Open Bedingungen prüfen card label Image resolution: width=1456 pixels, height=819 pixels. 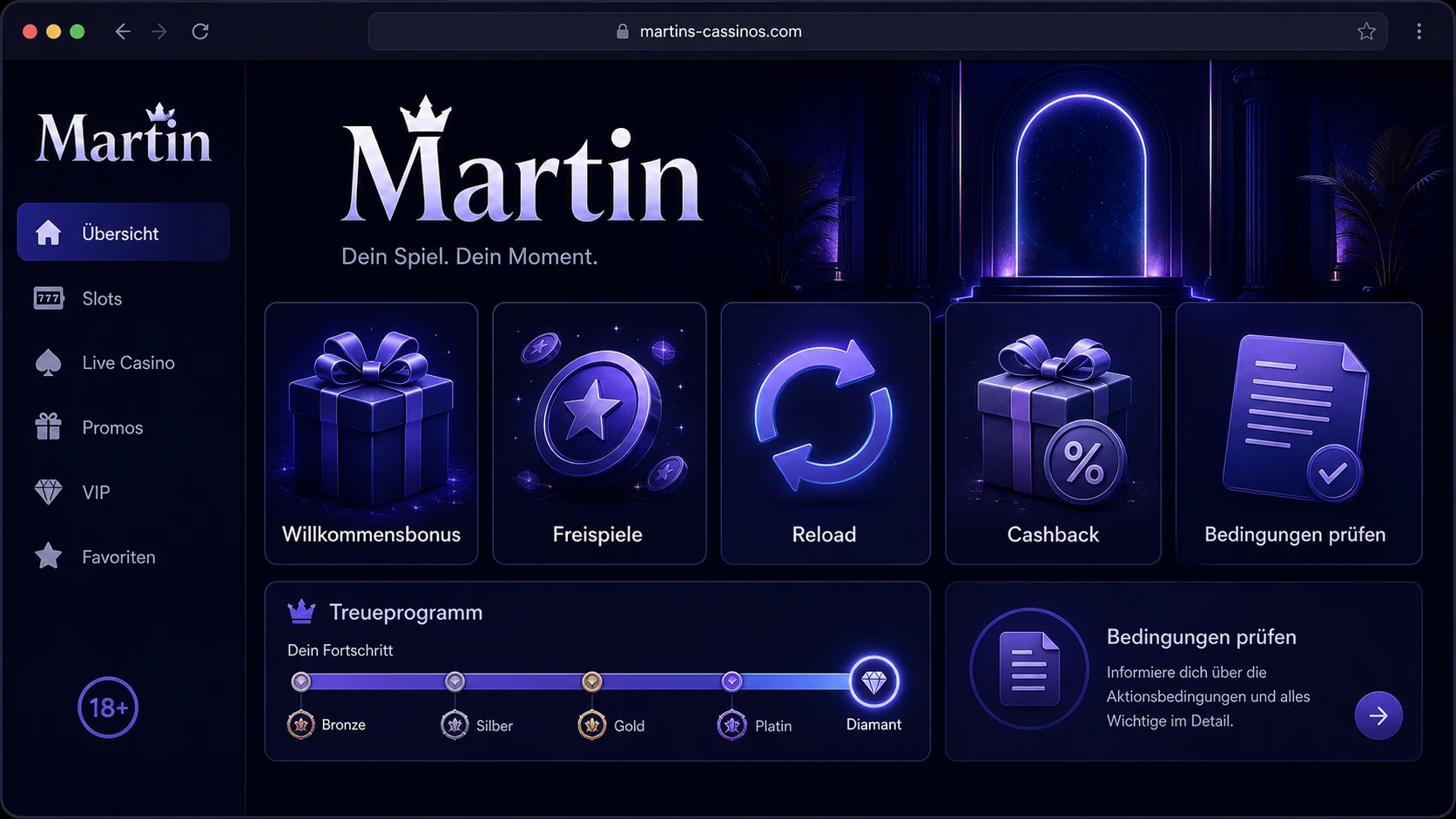pyautogui.click(x=1295, y=534)
